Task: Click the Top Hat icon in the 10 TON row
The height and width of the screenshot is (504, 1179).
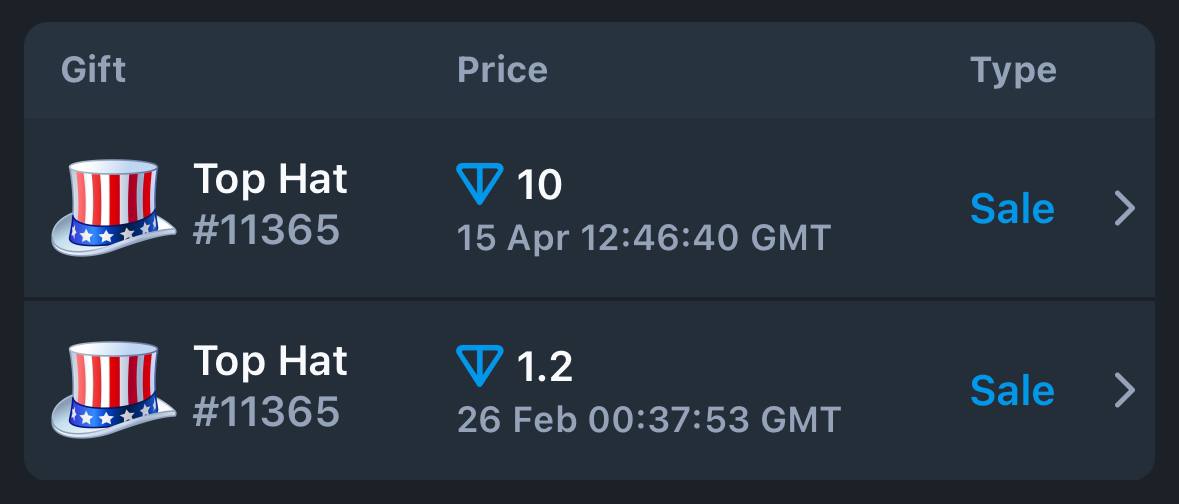Action: (114, 208)
